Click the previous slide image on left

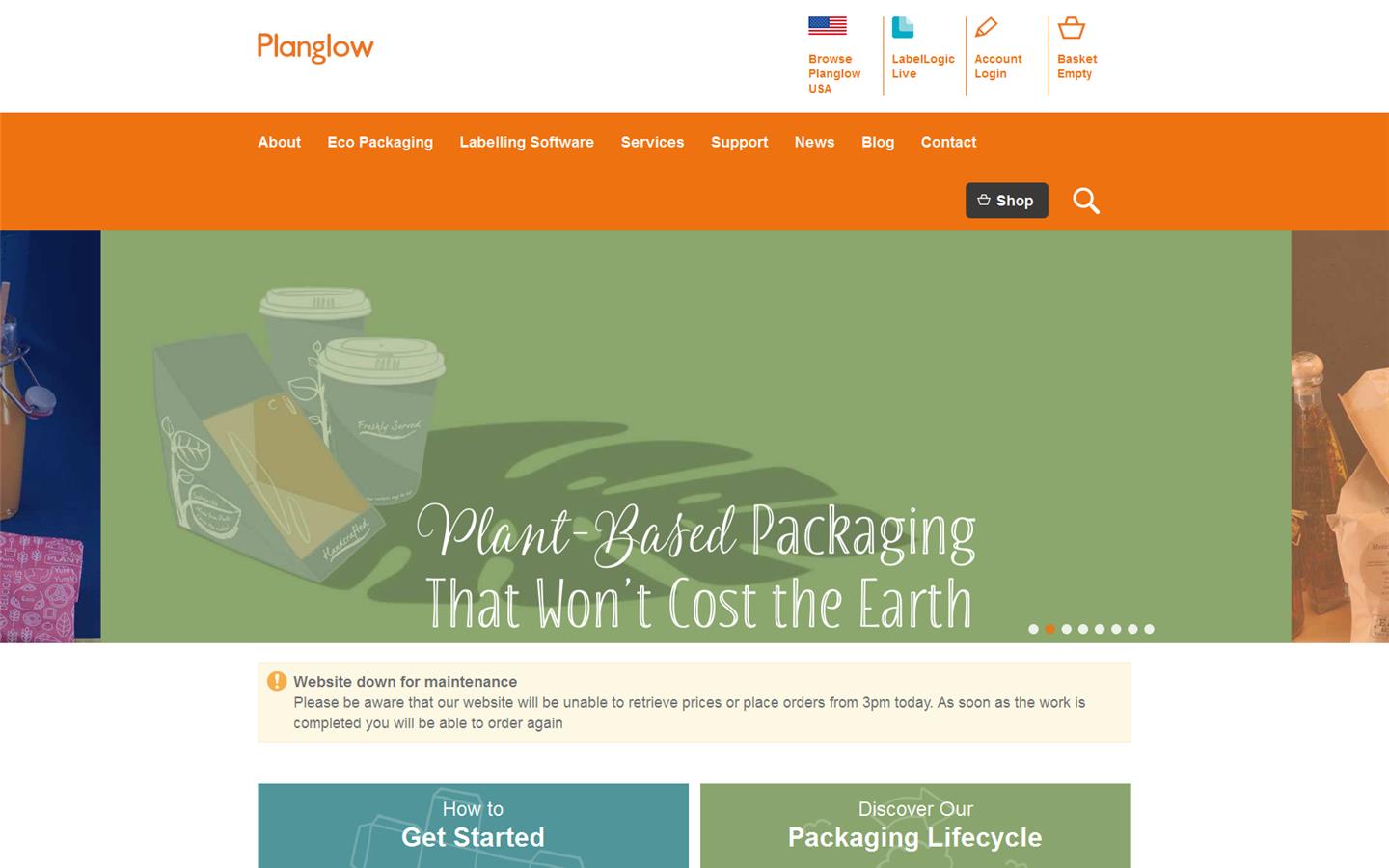pyautogui.click(x=50, y=436)
